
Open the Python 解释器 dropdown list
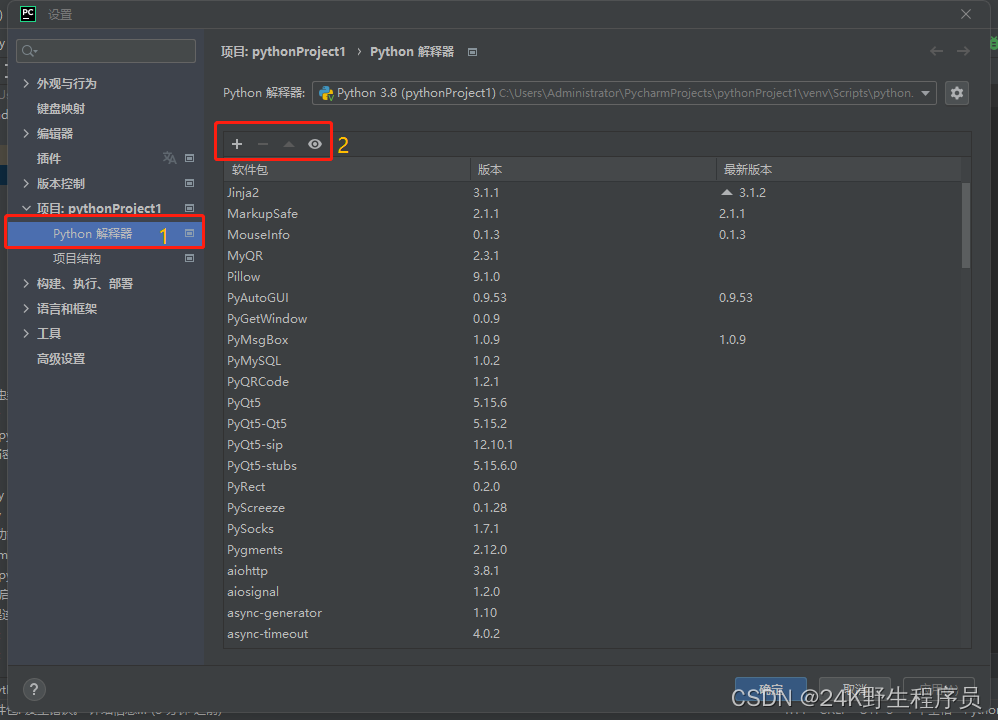pyautogui.click(x=926, y=93)
